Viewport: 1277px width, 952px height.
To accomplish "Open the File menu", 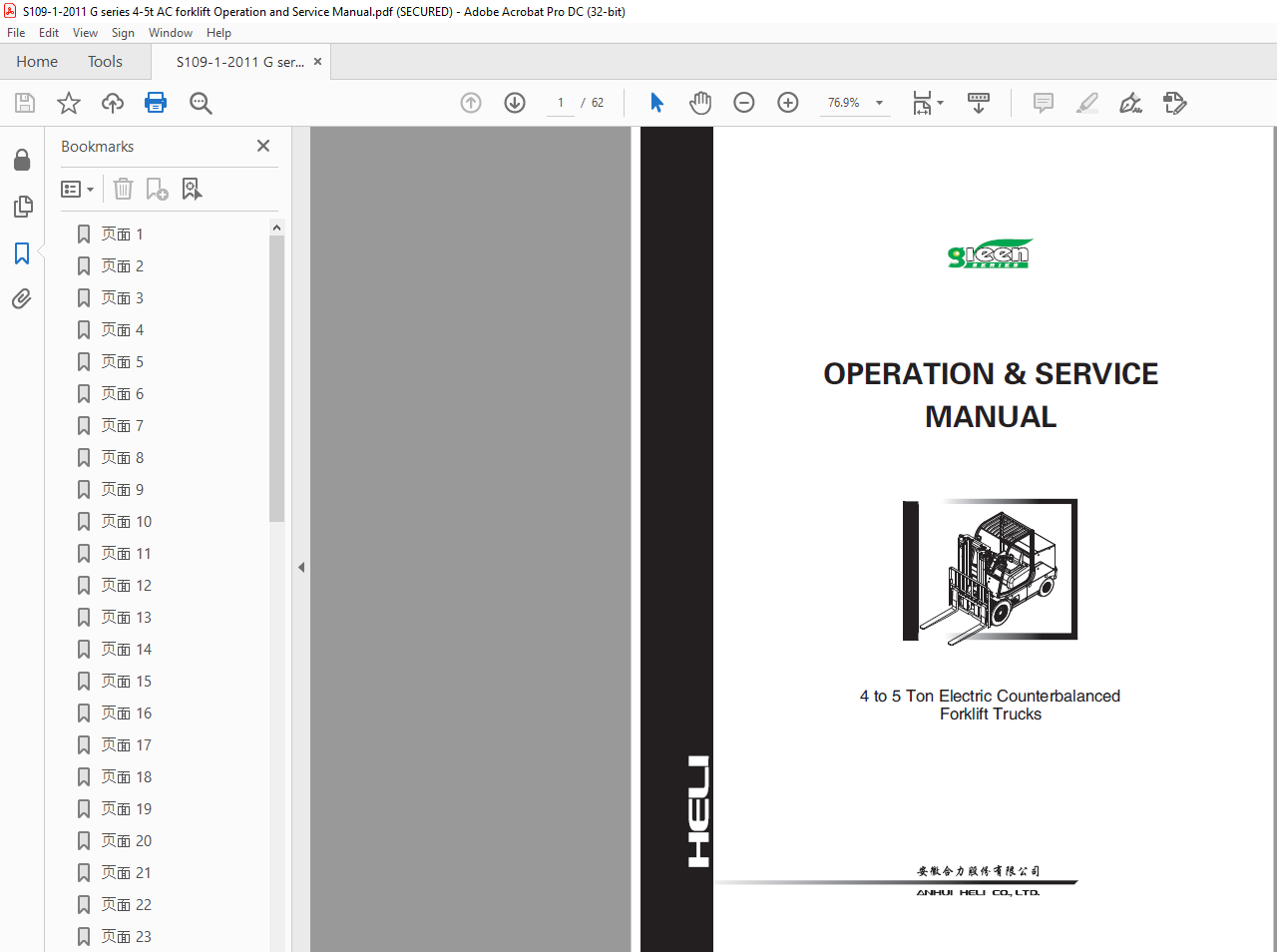I will tap(16, 33).
